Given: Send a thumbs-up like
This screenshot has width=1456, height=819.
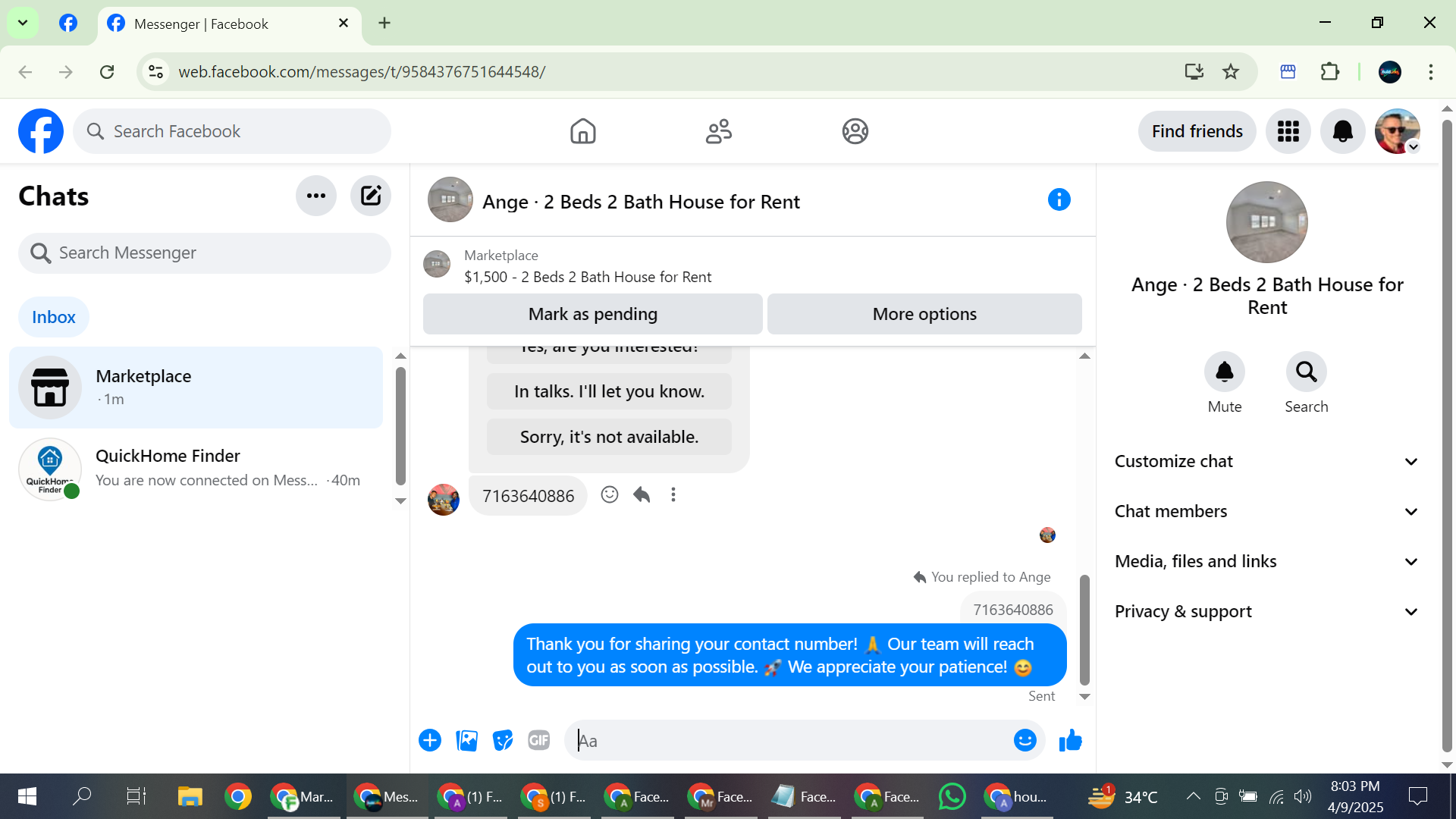Looking at the screenshot, I should 1070,740.
